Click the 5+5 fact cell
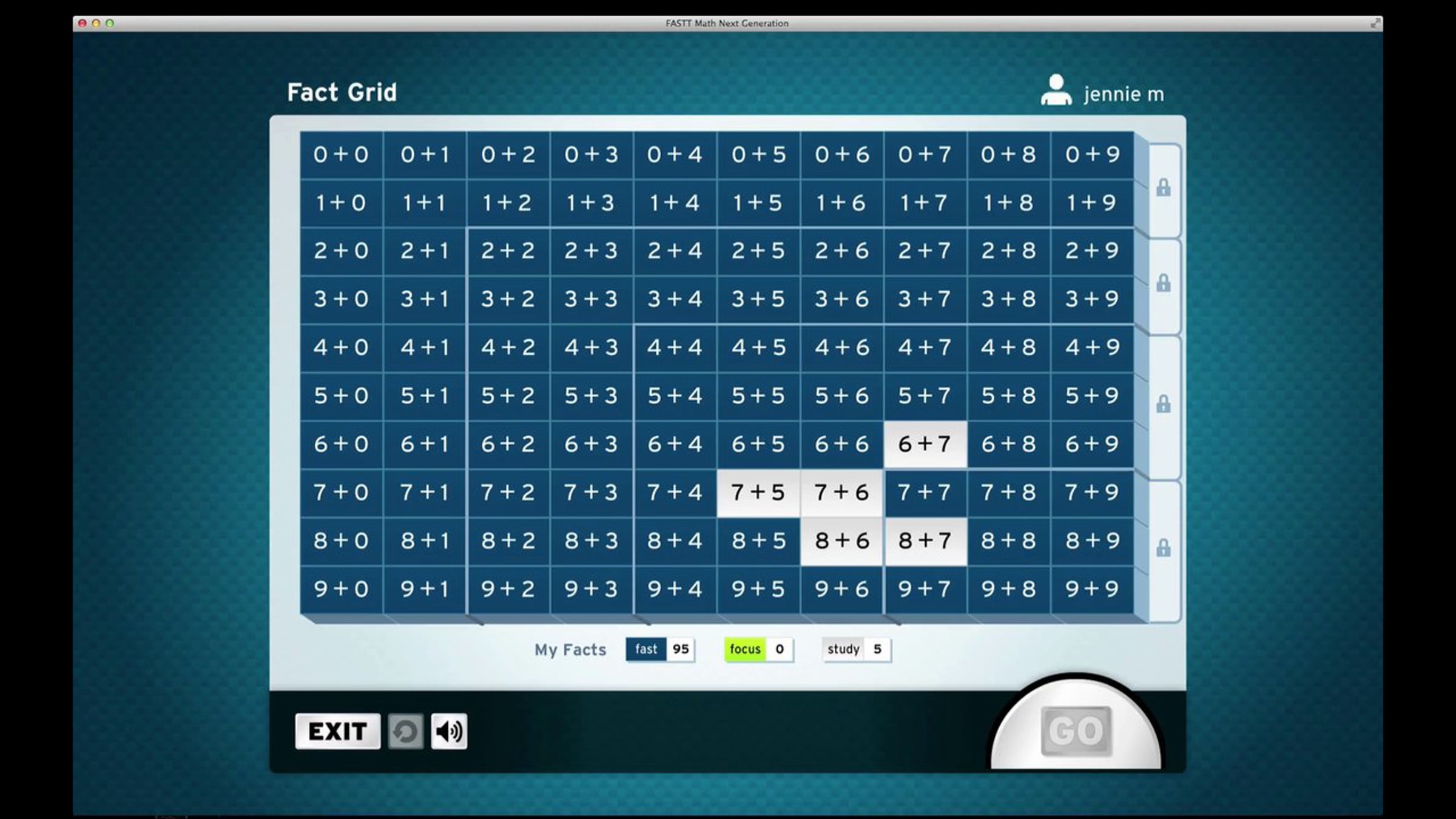This screenshot has width=1456, height=819. [x=758, y=396]
